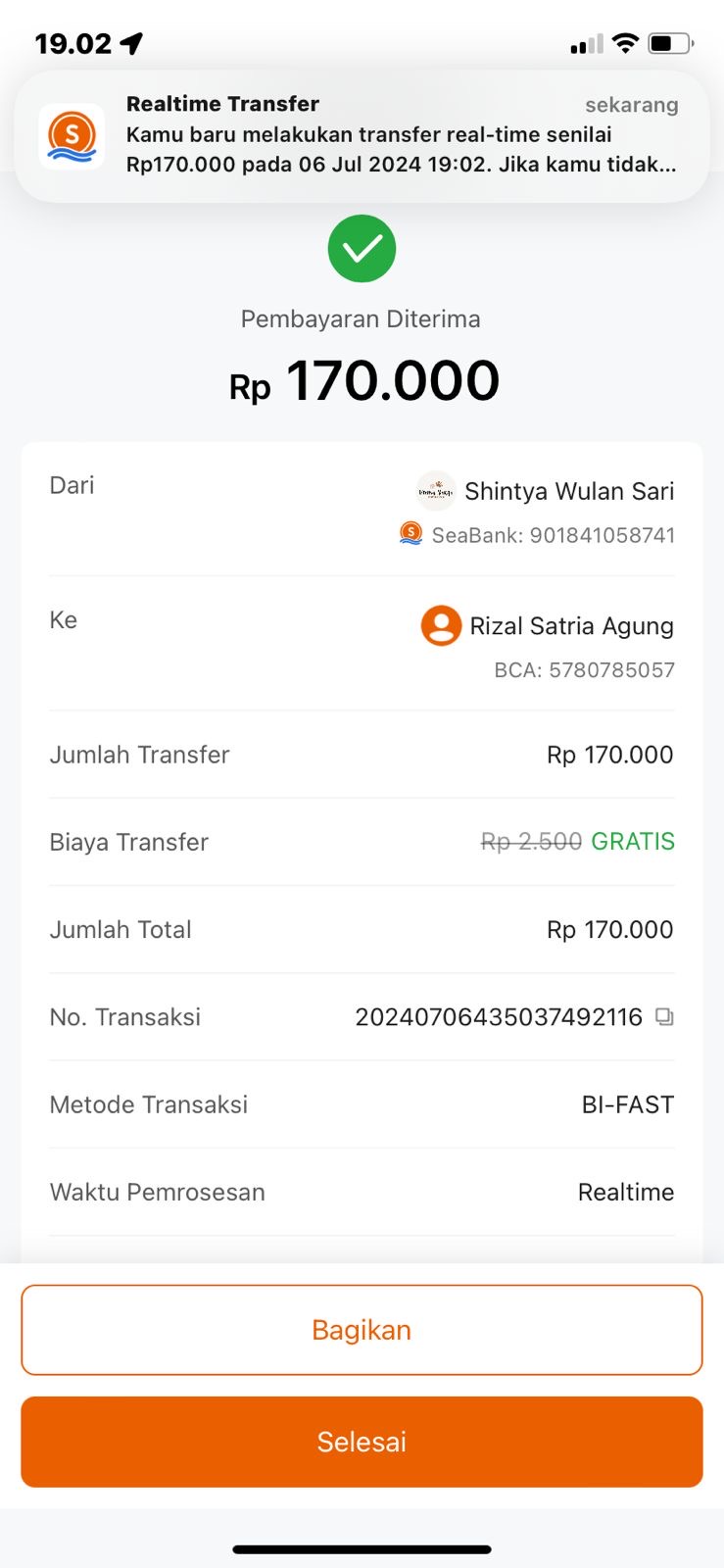Tap Shintya Wulan Sari's profile avatar
724x1568 pixels.
point(436,491)
